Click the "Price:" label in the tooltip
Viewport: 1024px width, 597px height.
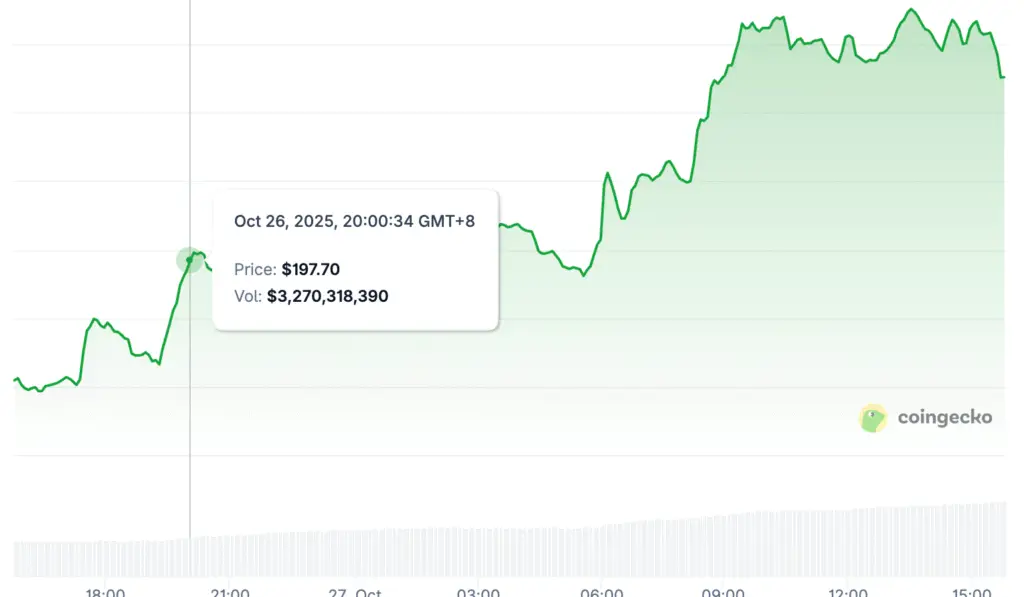tap(255, 269)
